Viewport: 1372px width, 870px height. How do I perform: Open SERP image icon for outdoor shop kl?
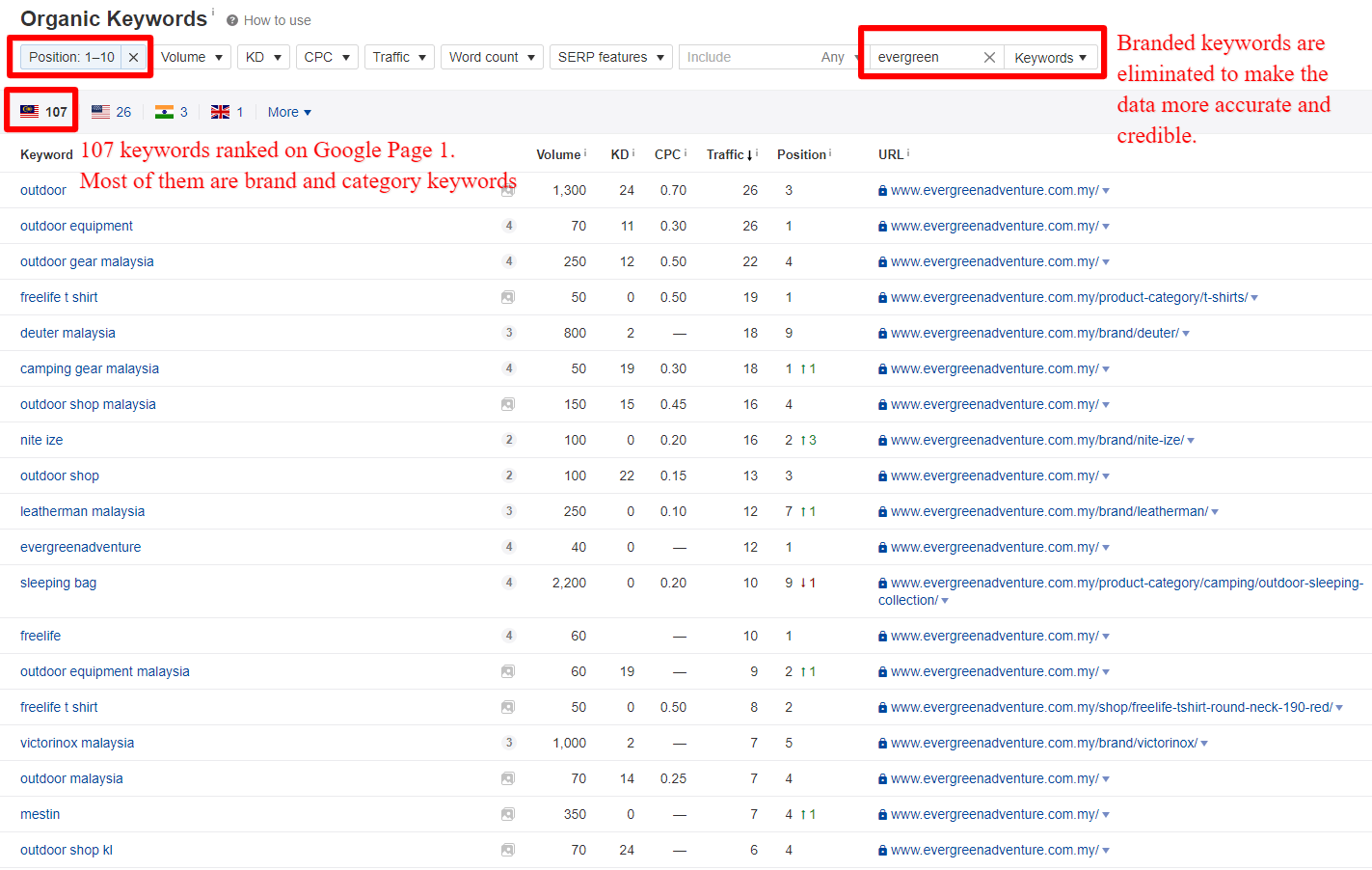(508, 850)
